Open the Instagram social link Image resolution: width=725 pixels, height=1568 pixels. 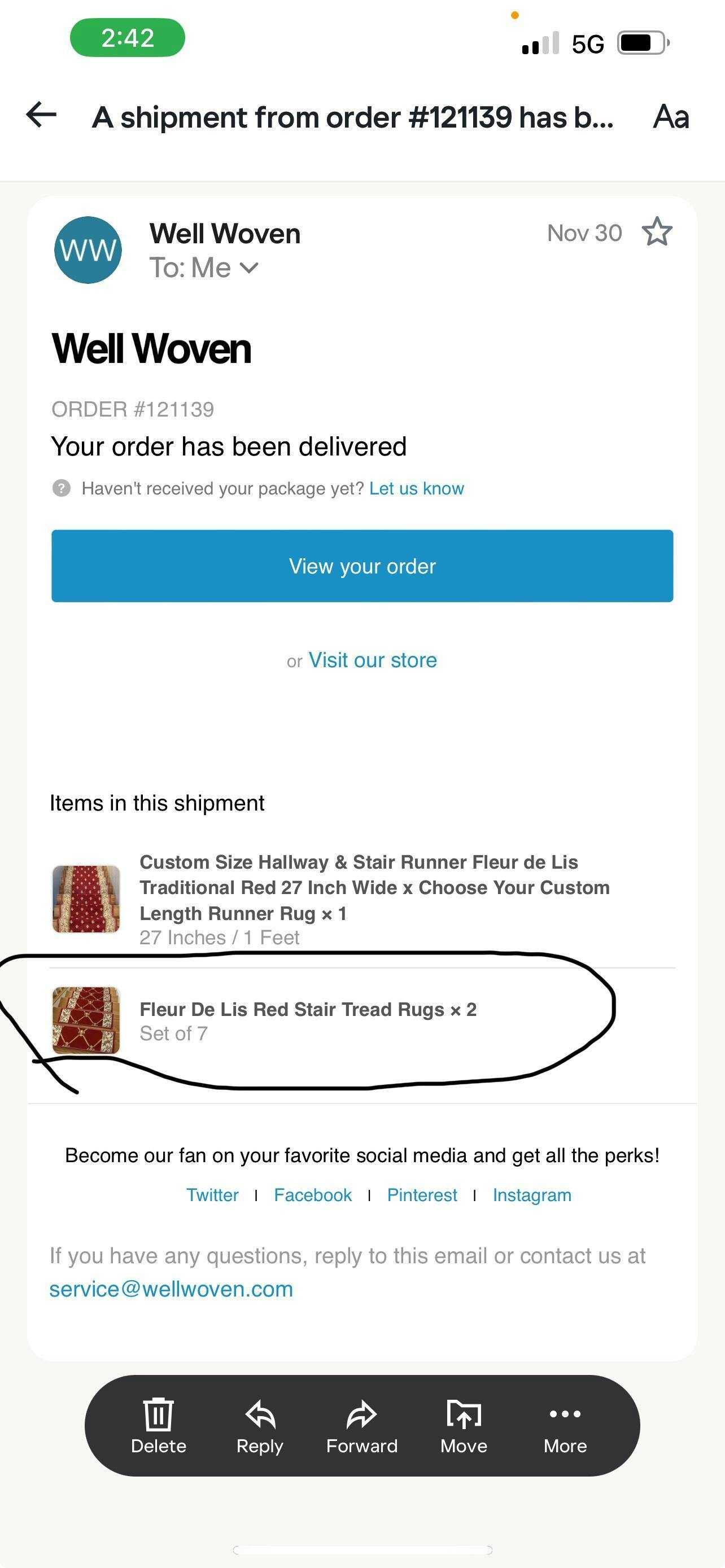(532, 1195)
